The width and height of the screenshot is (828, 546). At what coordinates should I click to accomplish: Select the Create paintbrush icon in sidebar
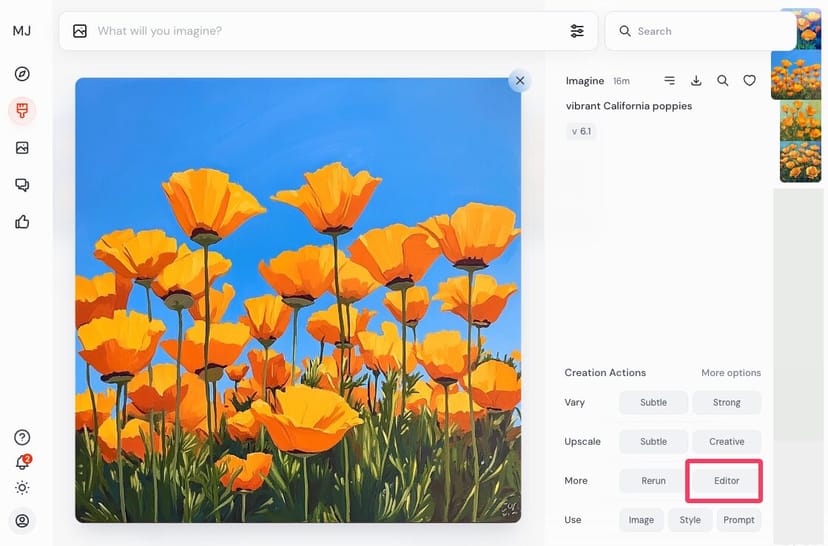click(x=22, y=110)
